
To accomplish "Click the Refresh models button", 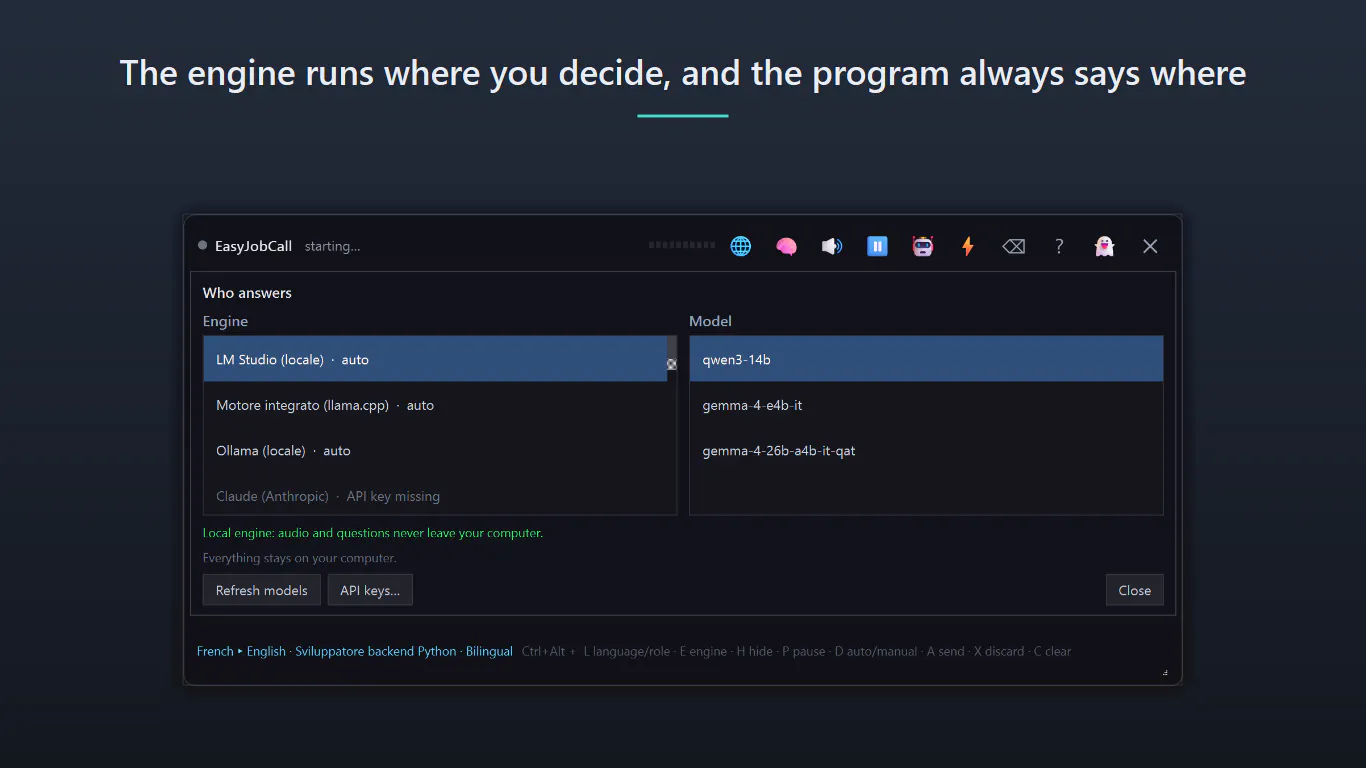I will [x=262, y=590].
